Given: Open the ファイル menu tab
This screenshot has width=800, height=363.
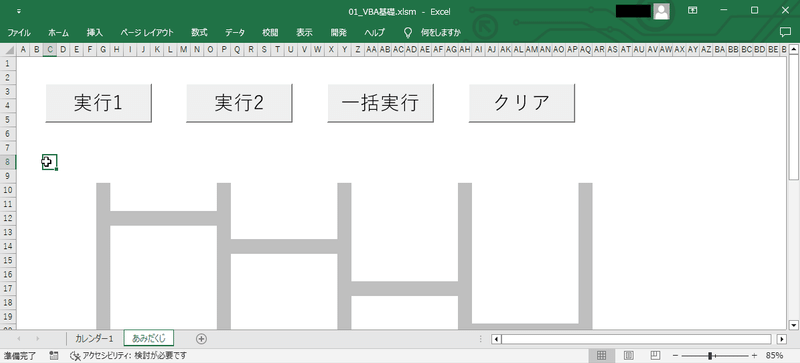Looking at the screenshot, I should coord(19,33).
